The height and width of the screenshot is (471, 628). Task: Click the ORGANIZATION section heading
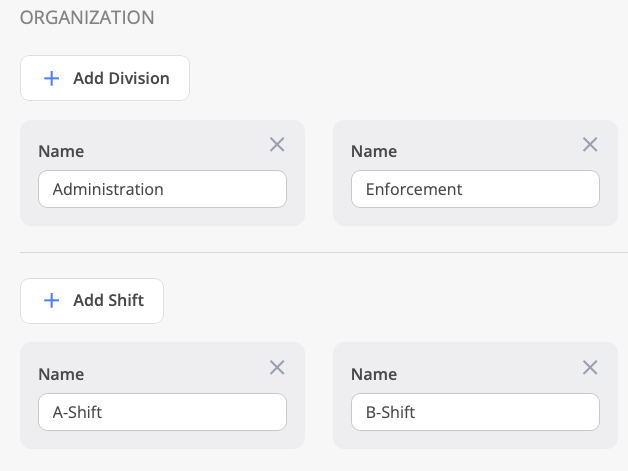(x=87, y=18)
